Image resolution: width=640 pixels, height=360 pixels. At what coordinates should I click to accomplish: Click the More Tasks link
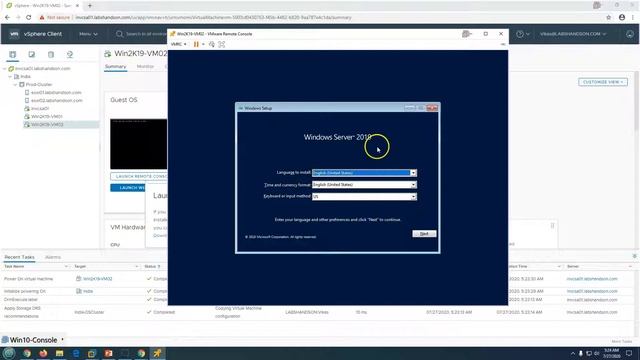622,341
